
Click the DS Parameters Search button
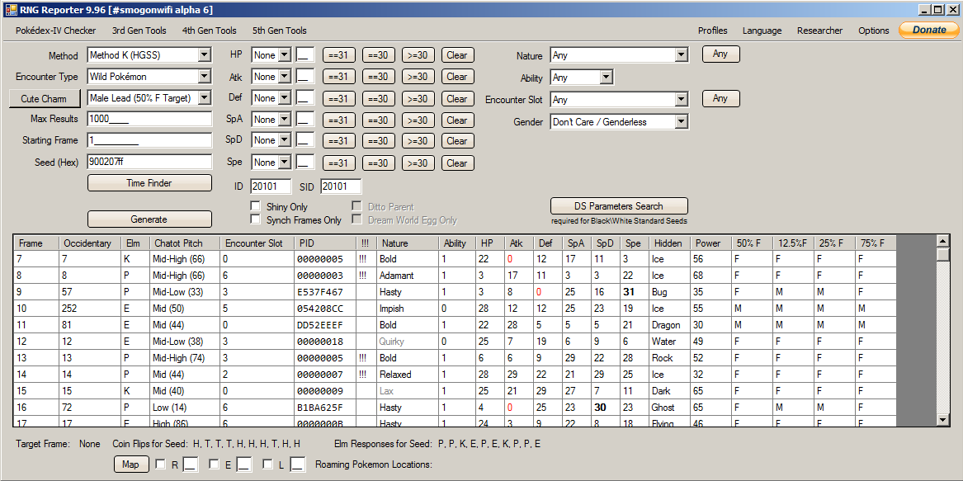point(619,206)
